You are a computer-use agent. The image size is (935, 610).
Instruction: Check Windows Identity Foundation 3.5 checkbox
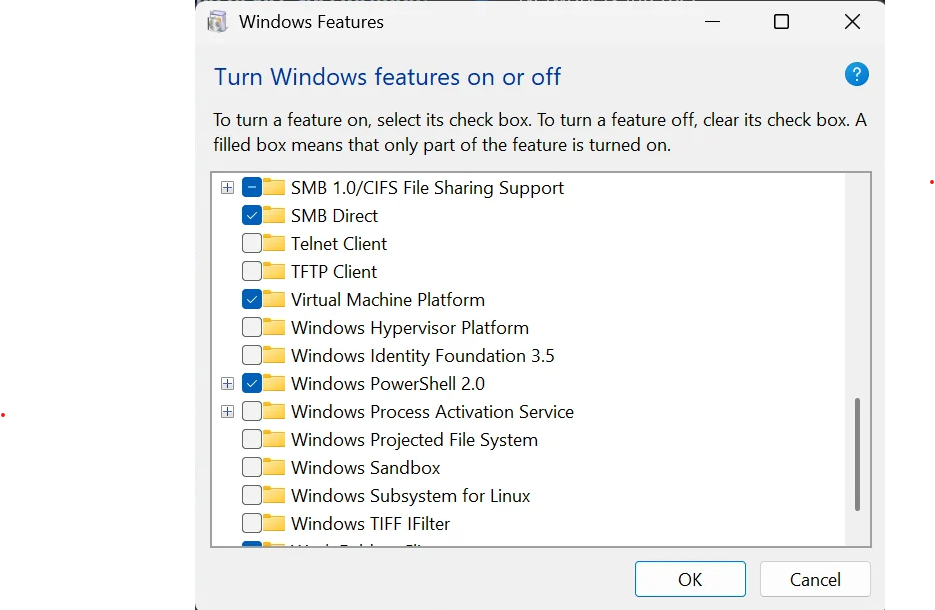(x=252, y=355)
